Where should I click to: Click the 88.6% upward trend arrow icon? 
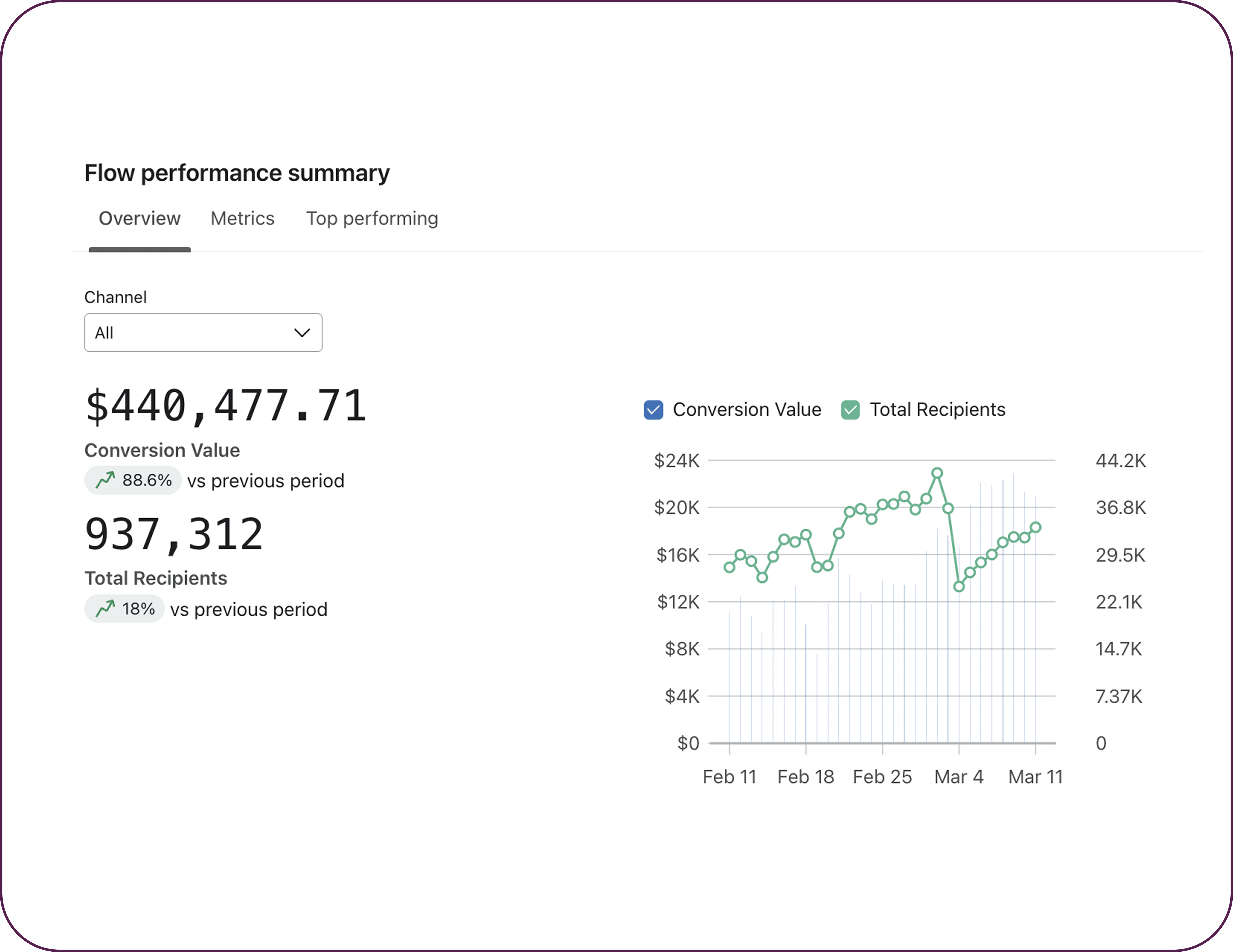tap(105, 480)
